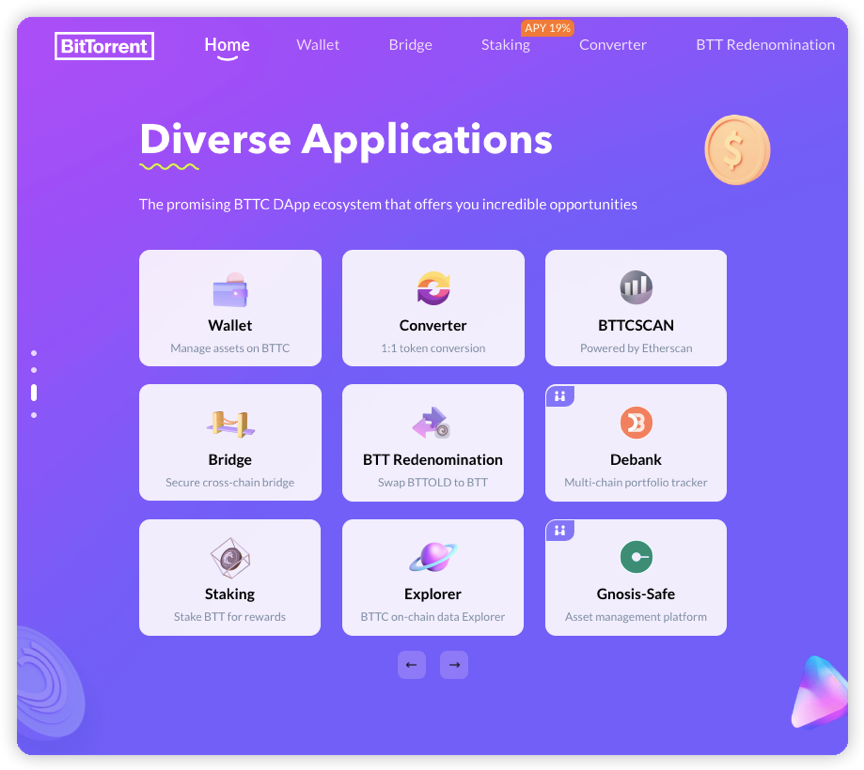
Task: Open BTT Redenomination in top navigation
Action: 765,45
